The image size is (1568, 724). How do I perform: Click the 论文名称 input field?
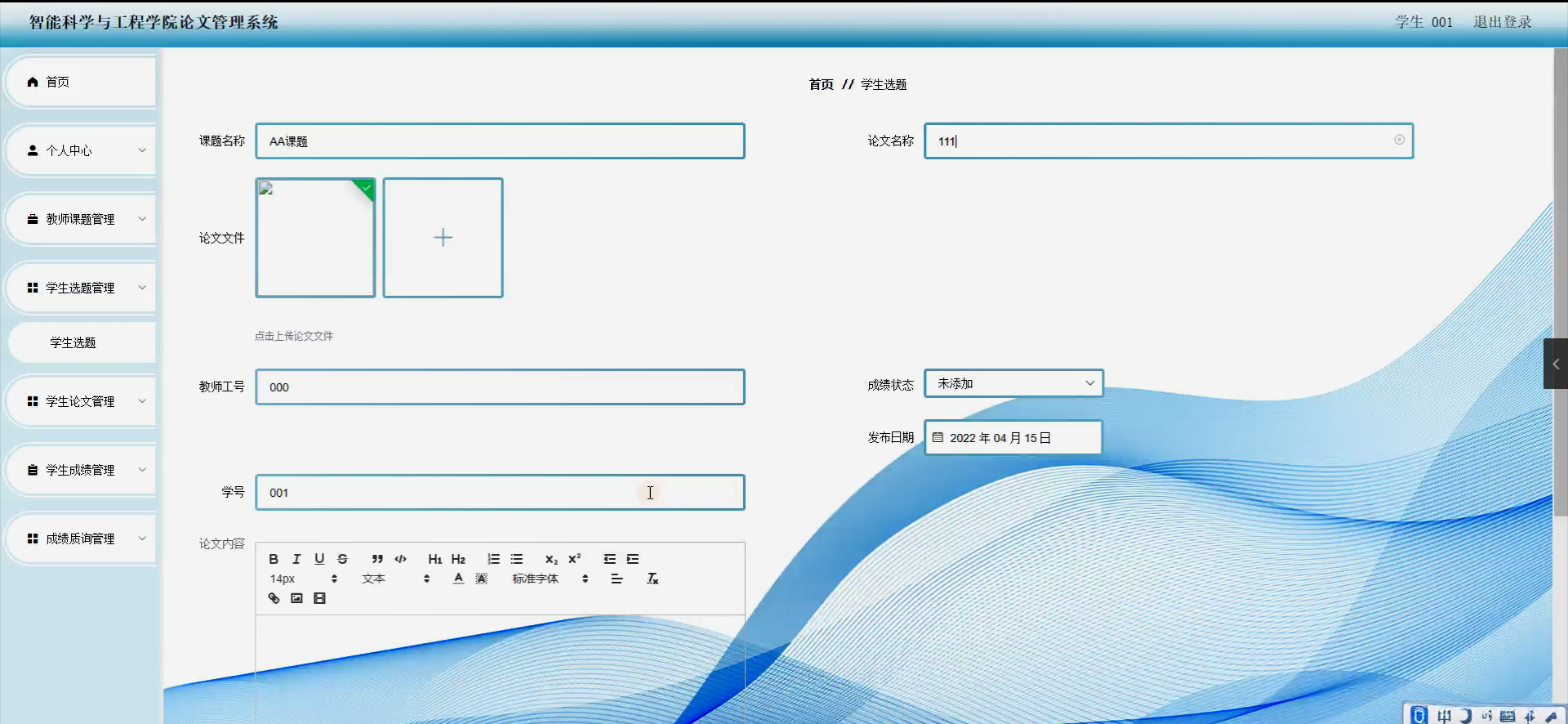tap(1169, 141)
